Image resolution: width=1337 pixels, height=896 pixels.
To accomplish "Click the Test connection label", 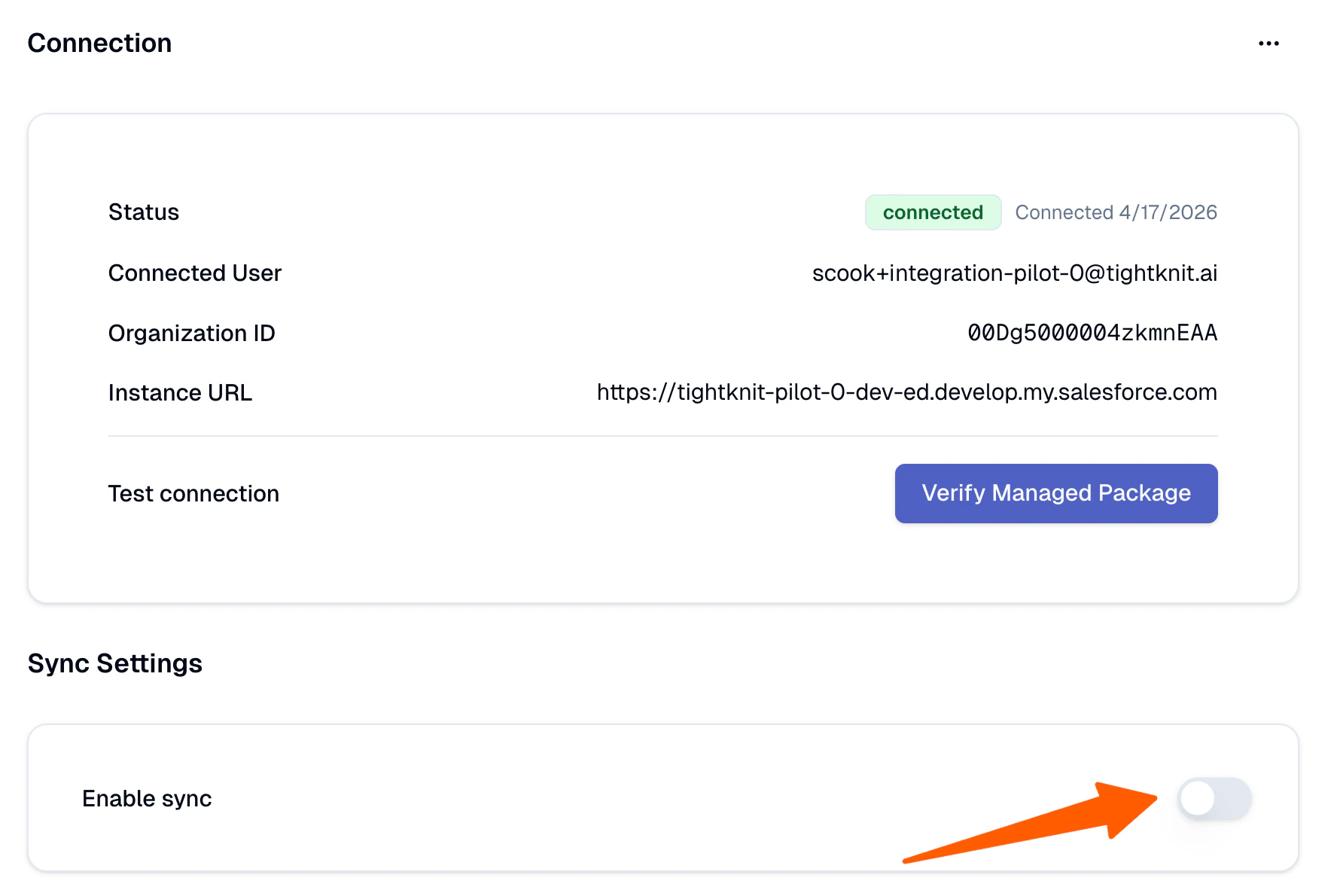I will point(193,493).
